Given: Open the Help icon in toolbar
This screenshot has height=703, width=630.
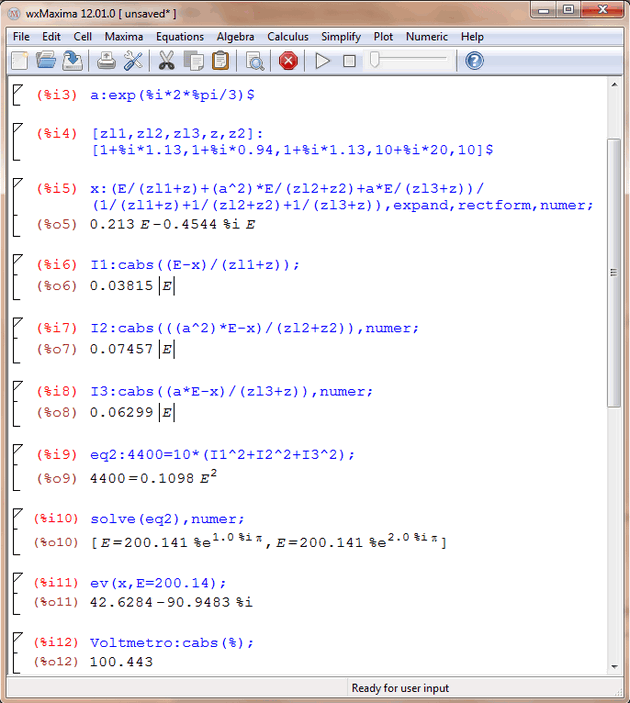Looking at the screenshot, I should click(x=474, y=61).
